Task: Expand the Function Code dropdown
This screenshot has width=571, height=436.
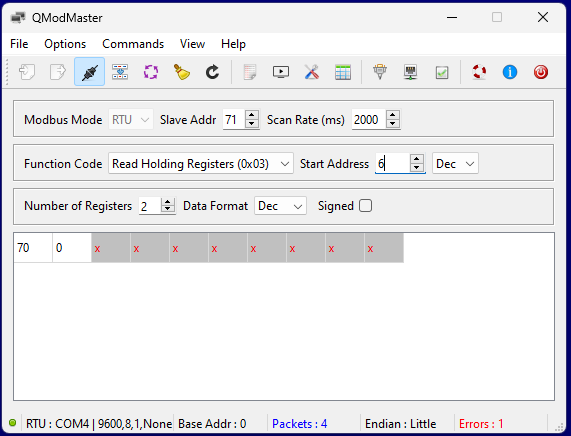Action: tap(201, 164)
